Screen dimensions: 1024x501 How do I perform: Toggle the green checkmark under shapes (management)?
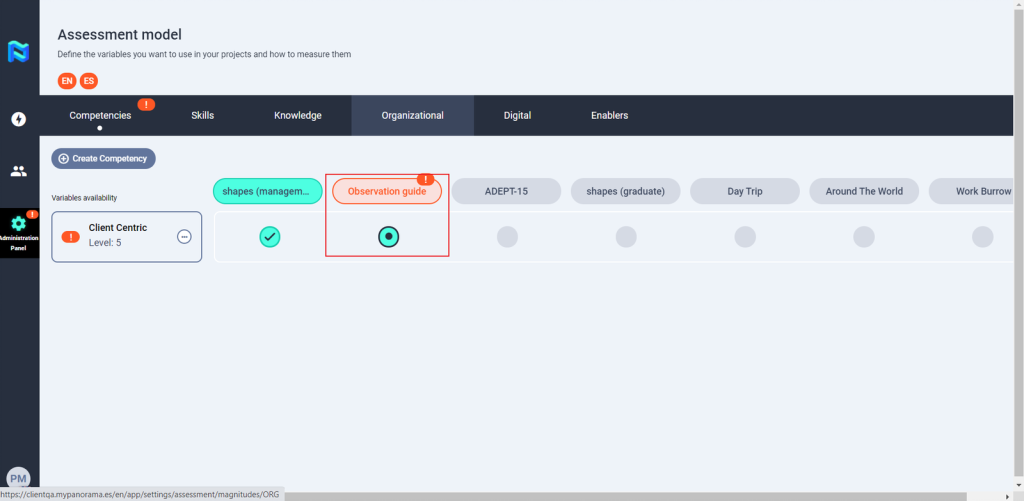pos(269,237)
